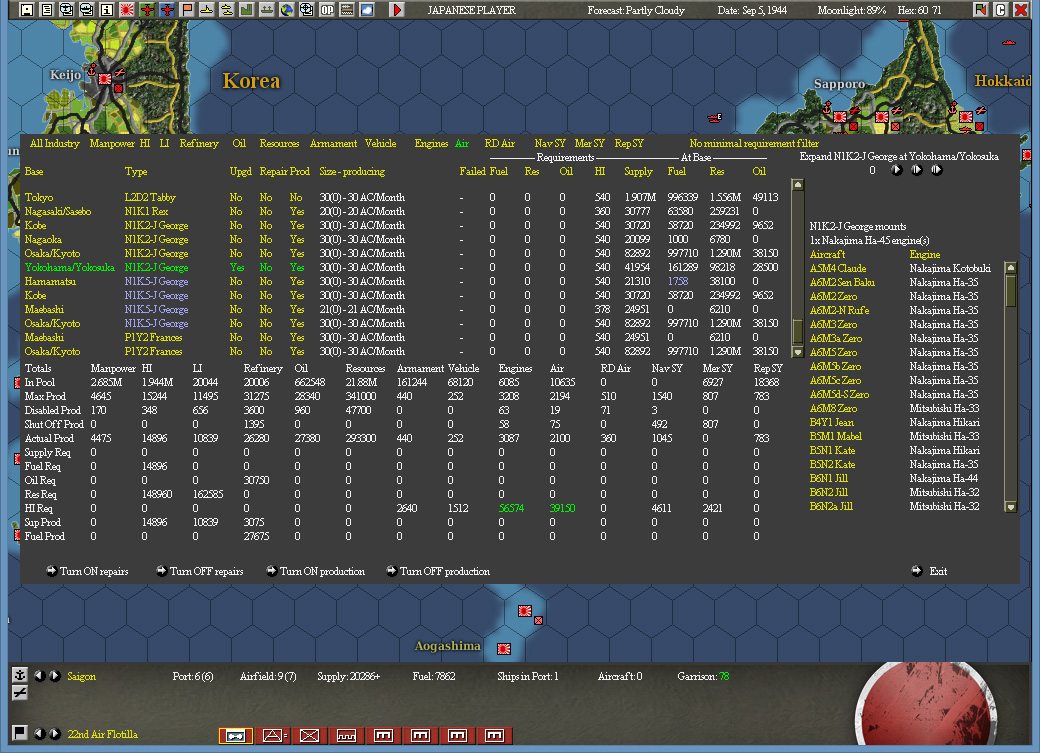The image size is (1040, 753).
Task: Click the Keijo base icon on map
Action: click(x=105, y=79)
